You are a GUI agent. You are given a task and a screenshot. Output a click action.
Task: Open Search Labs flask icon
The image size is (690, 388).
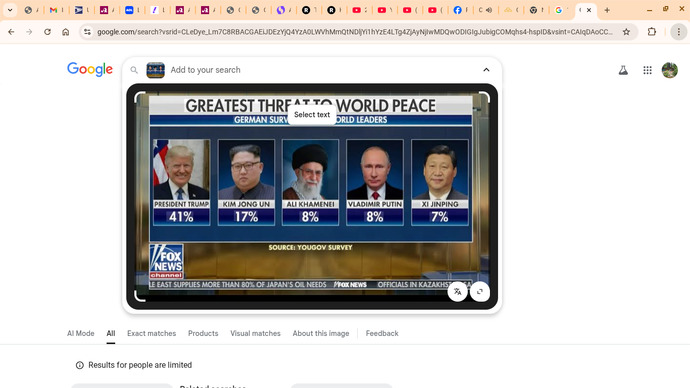pos(623,70)
